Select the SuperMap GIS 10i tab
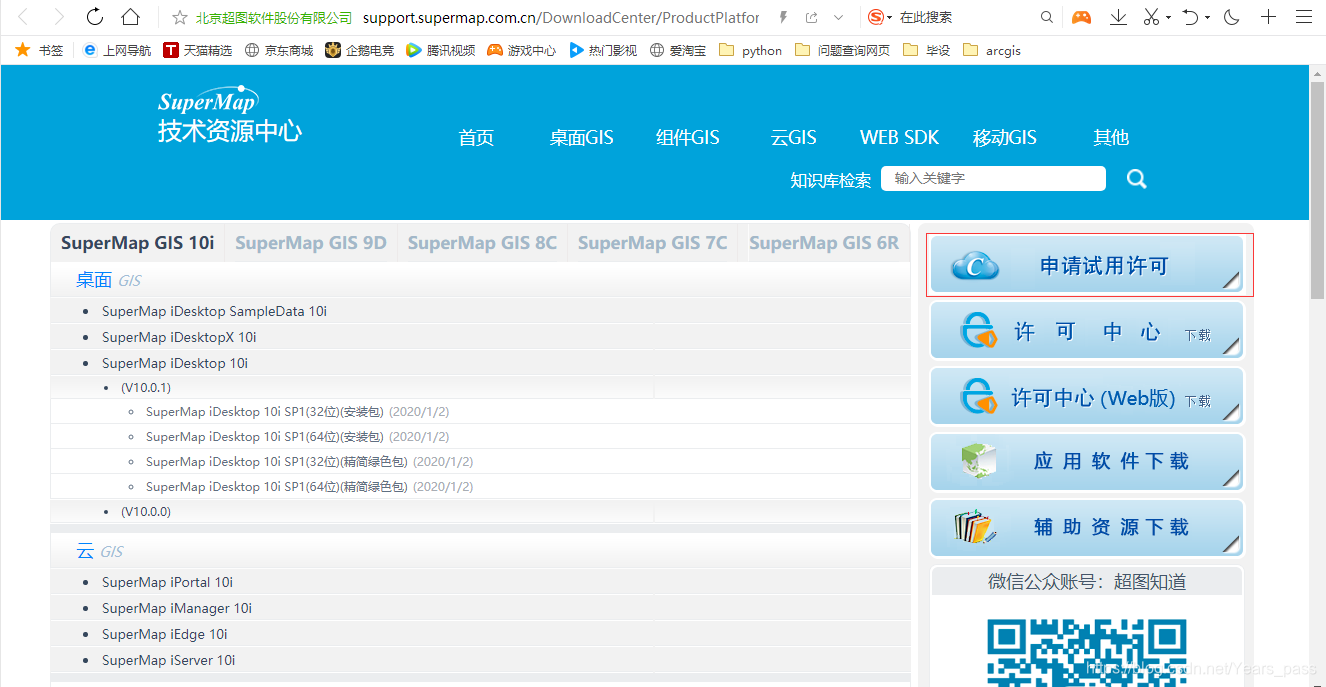This screenshot has width=1326, height=687. click(x=138, y=243)
